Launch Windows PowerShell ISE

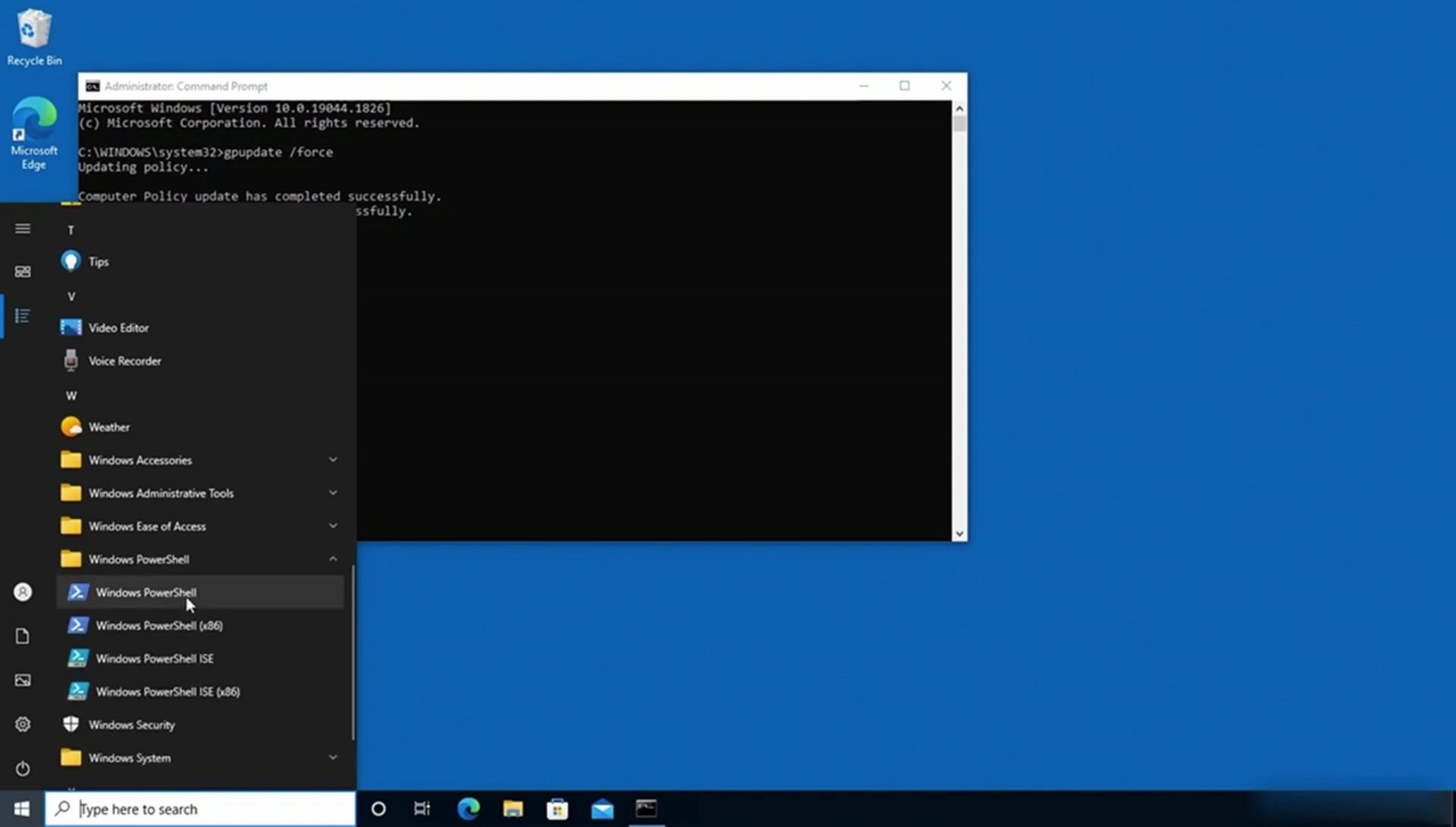click(200, 659)
